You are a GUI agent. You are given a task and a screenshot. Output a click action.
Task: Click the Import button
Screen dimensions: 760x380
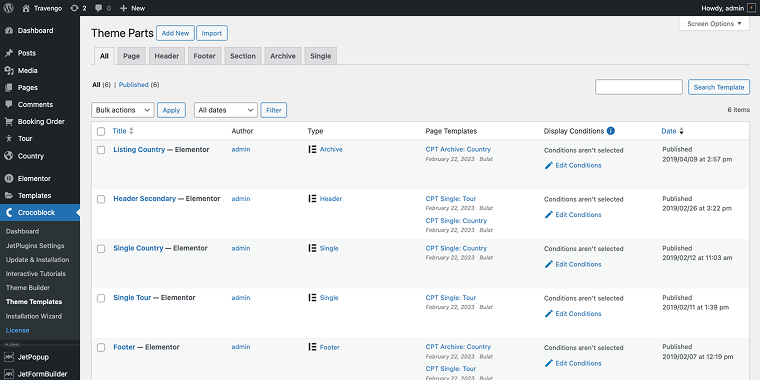pyautogui.click(x=212, y=33)
